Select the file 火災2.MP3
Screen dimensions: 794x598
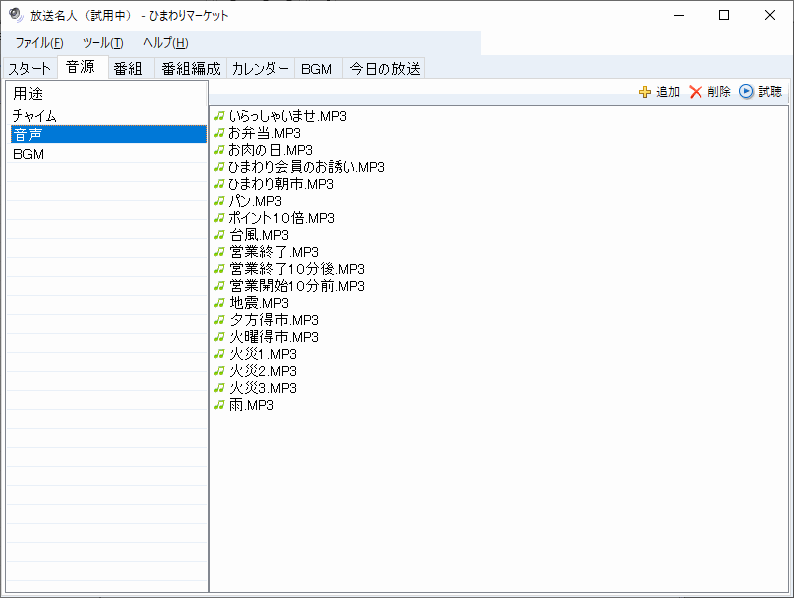(262, 371)
